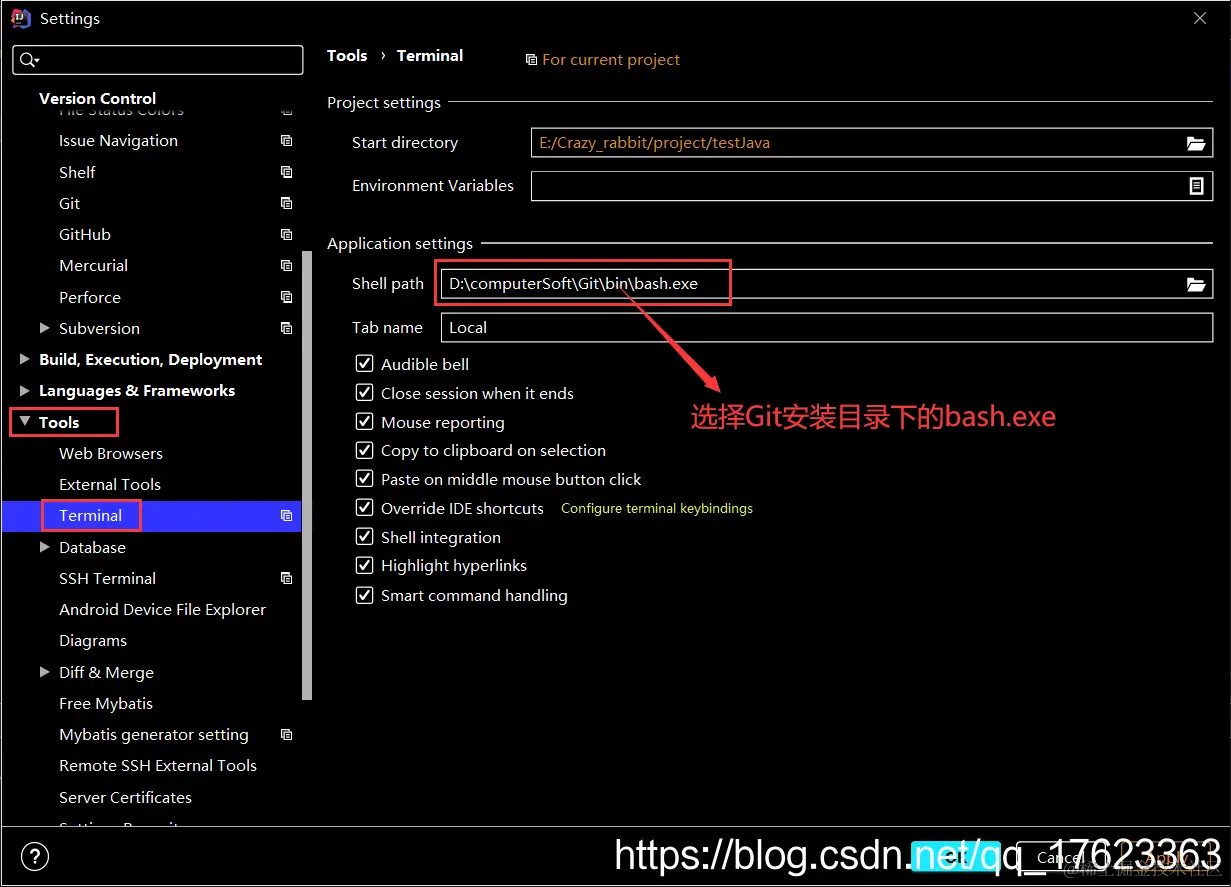Viewport: 1231px width, 887px height.
Task: Expand Languages & Frameworks section
Action: tap(25, 390)
